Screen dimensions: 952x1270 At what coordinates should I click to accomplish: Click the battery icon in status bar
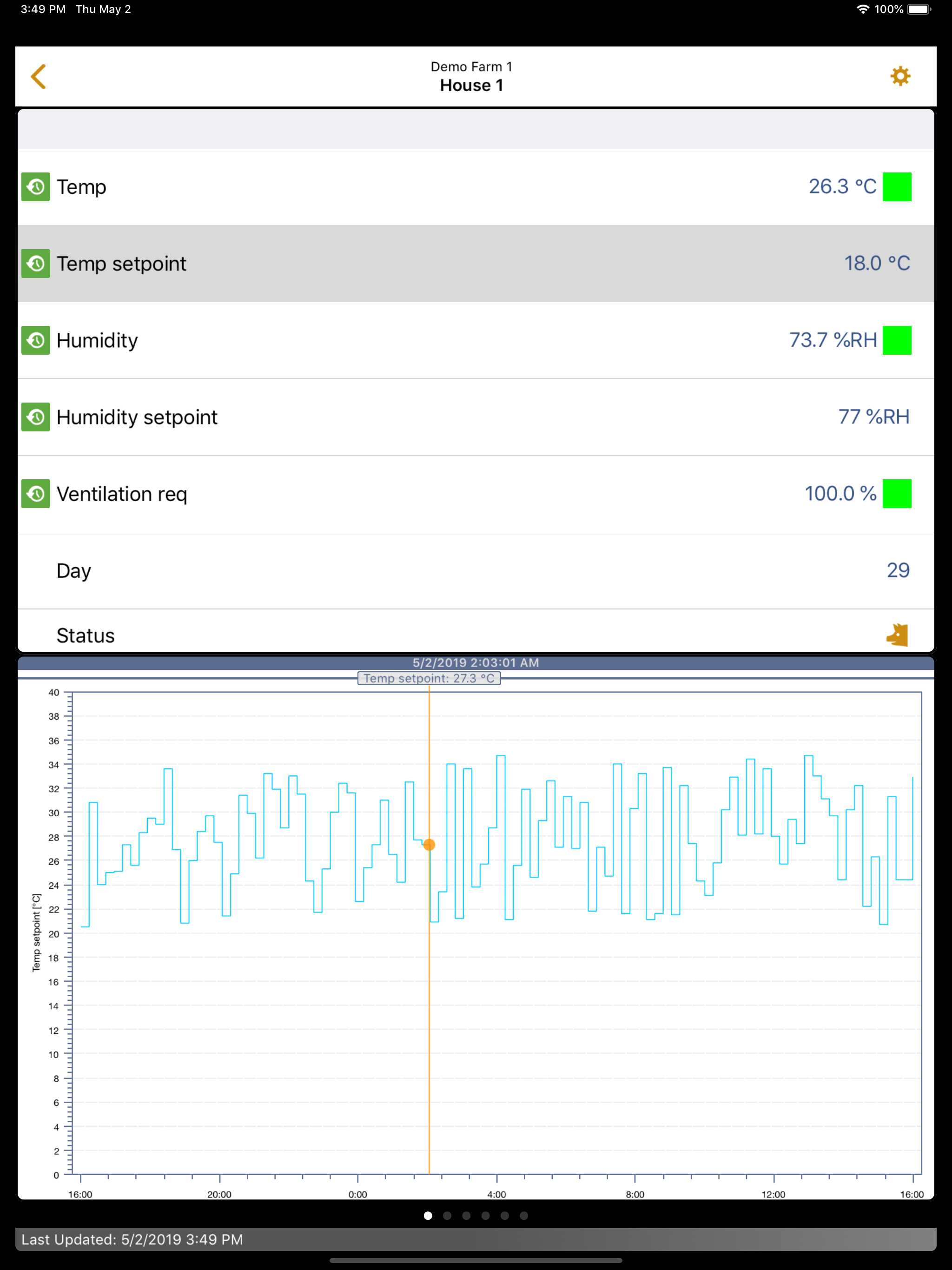919,9
